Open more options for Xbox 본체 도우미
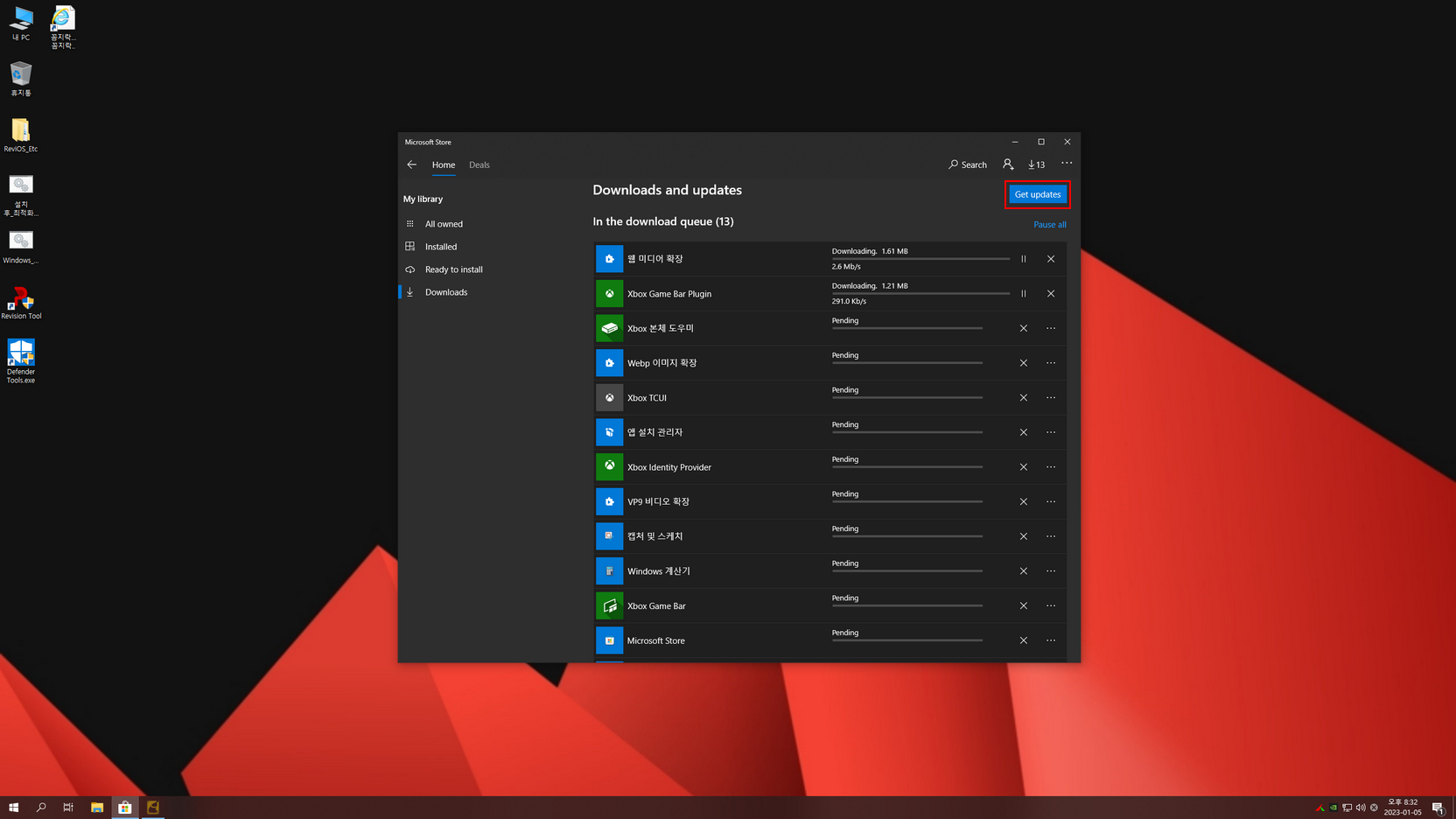Viewport: 1456px width, 819px height. [1051, 328]
